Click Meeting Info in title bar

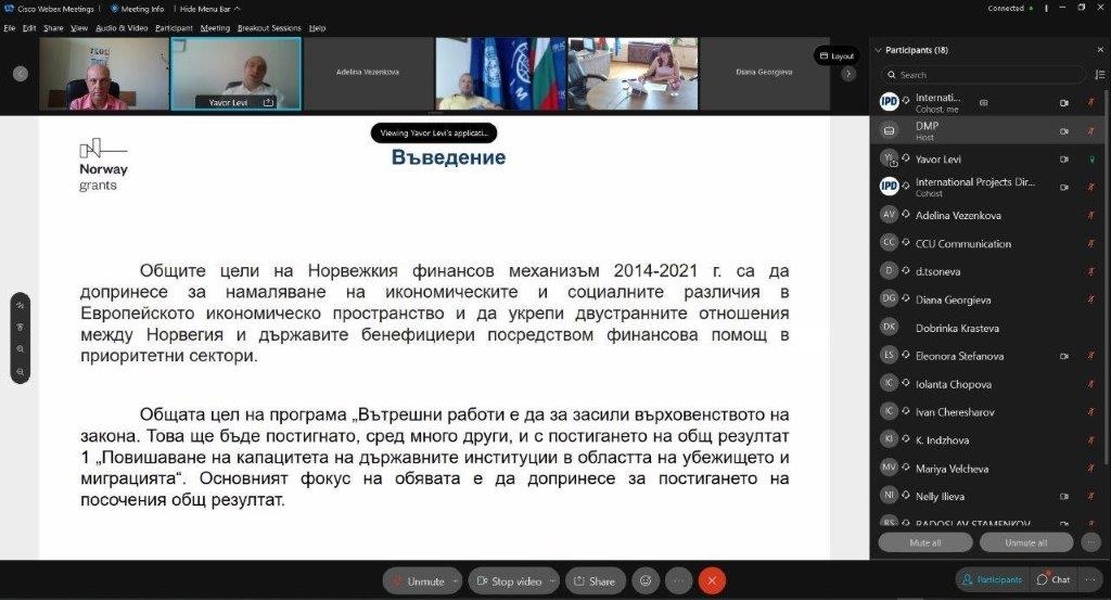[x=137, y=9]
